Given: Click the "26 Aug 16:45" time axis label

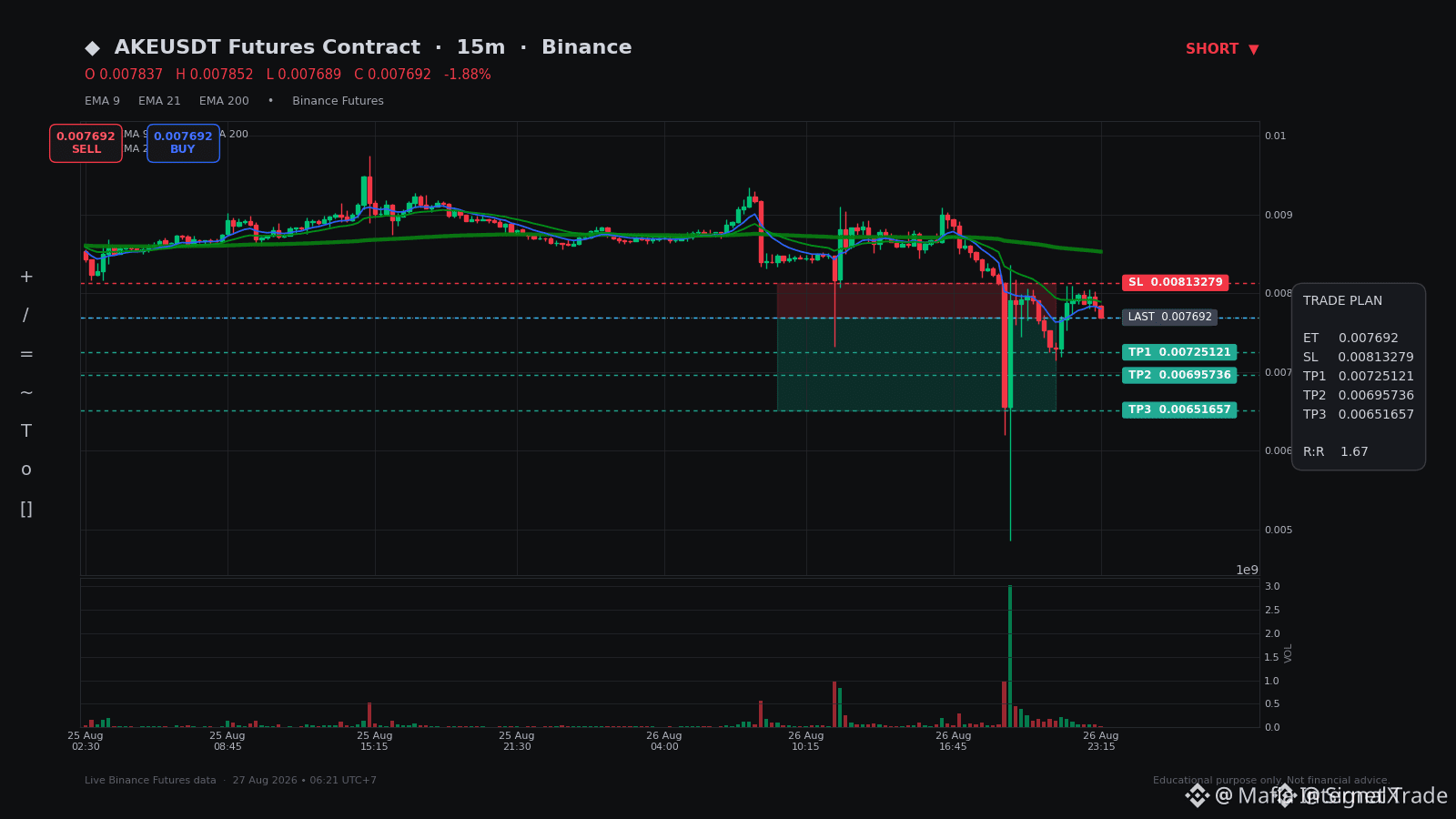Looking at the screenshot, I should [954, 741].
